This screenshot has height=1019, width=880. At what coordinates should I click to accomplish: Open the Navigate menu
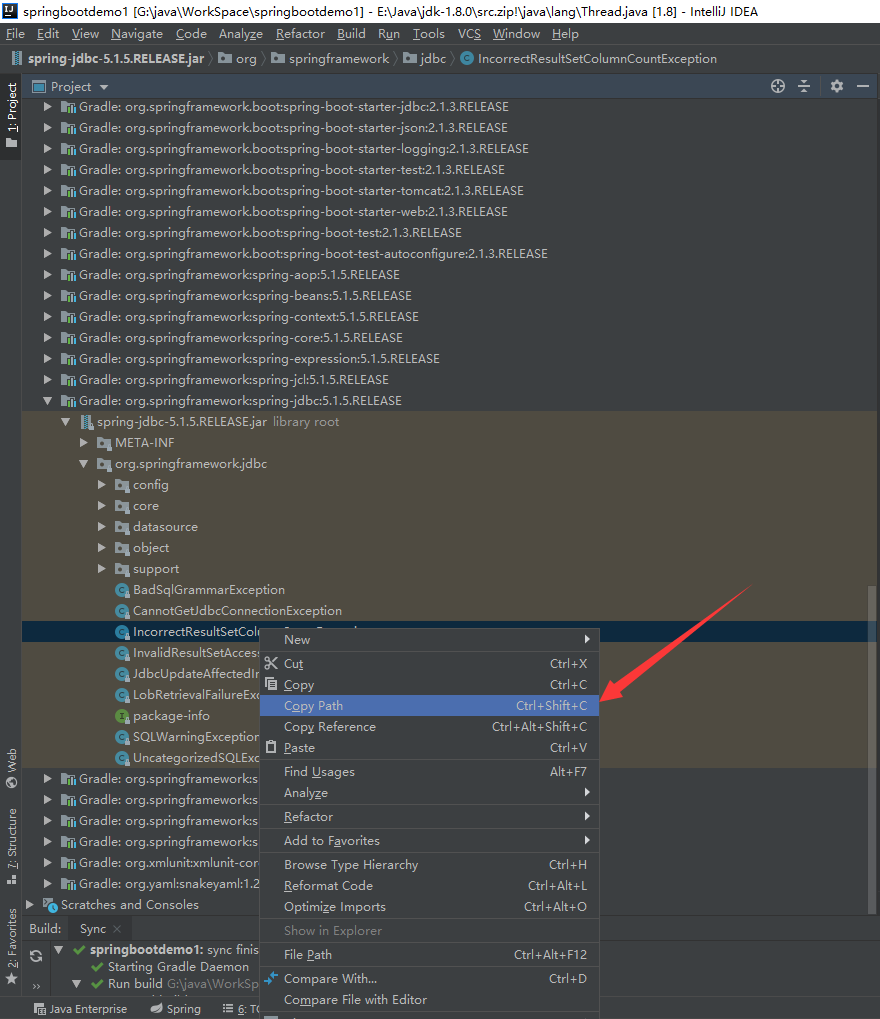tap(136, 34)
